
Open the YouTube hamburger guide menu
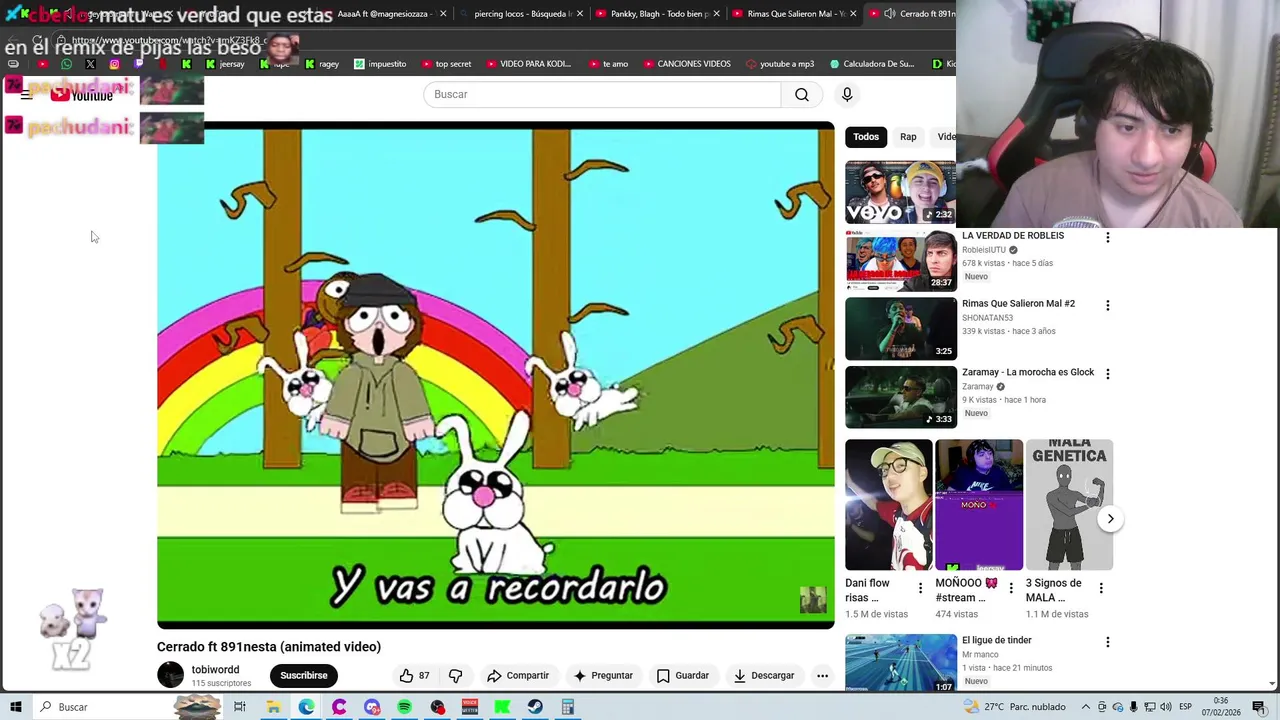pyautogui.click(x=27, y=95)
